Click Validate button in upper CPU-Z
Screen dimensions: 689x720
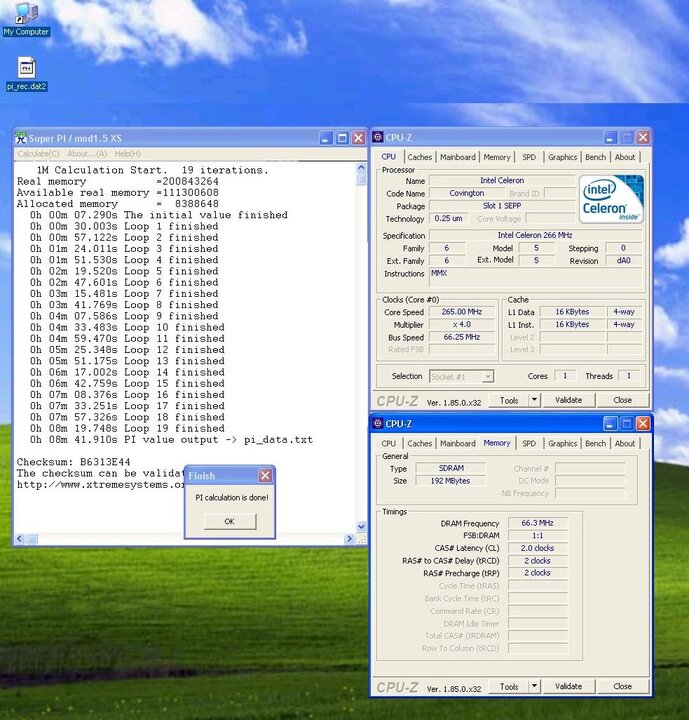[569, 400]
